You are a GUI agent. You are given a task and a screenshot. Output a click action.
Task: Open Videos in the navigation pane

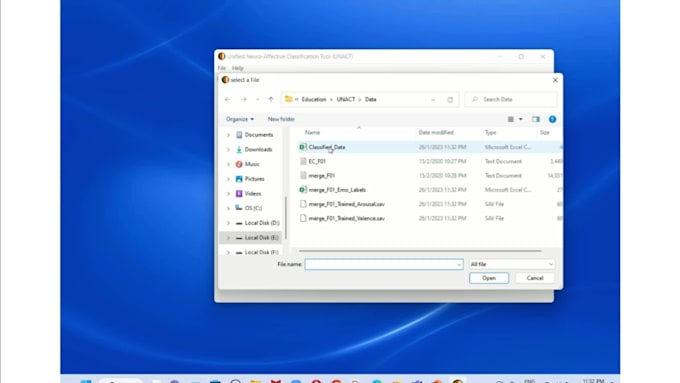pyautogui.click(x=248, y=193)
